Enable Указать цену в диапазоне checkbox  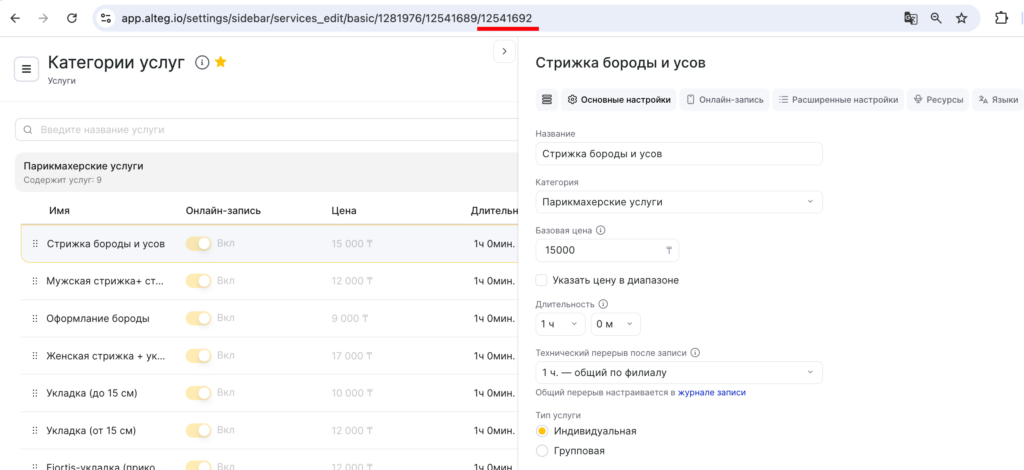tap(542, 280)
